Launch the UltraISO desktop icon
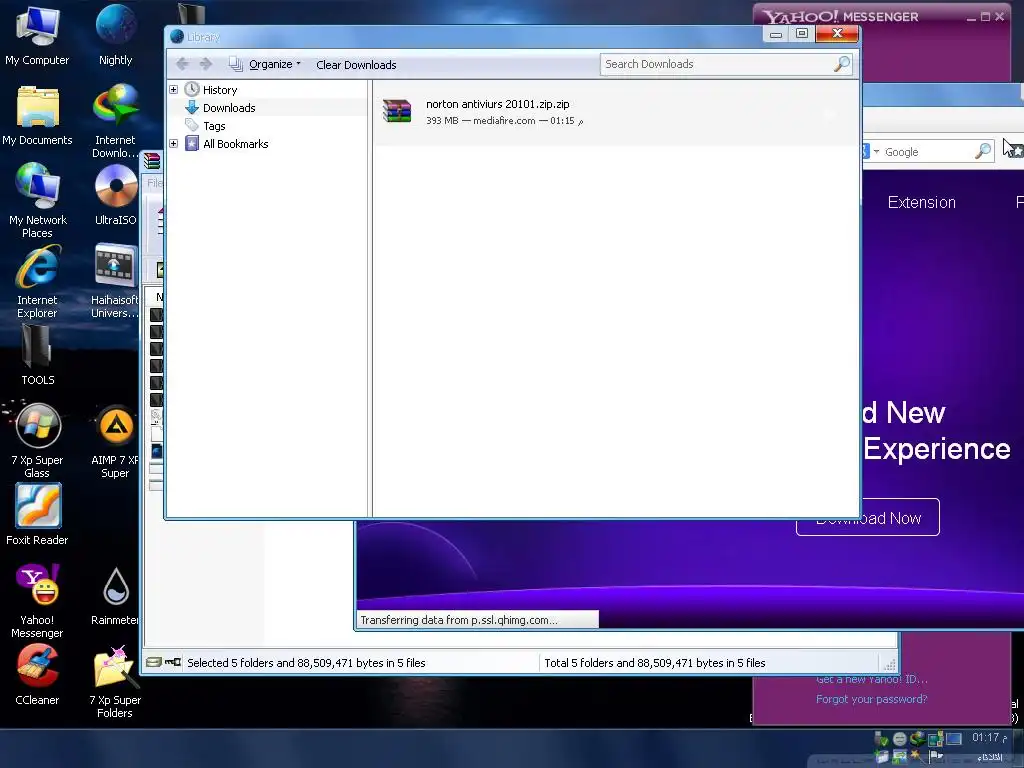 click(x=116, y=194)
